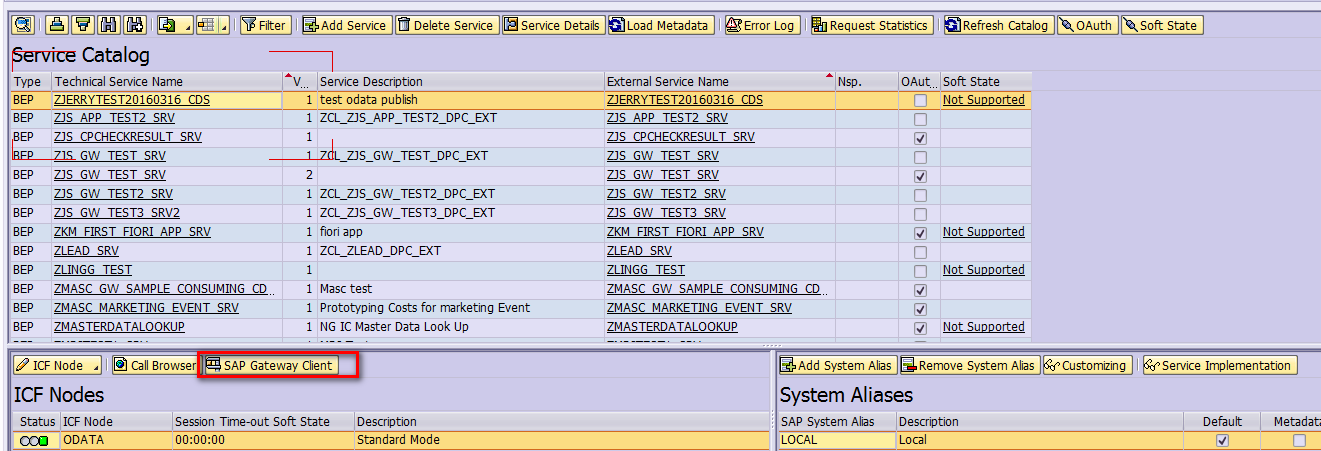Click the Find Next binoculars icon
Image resolution: width=1321 pixels, height=451 pixels.
[x=136, y=25]
